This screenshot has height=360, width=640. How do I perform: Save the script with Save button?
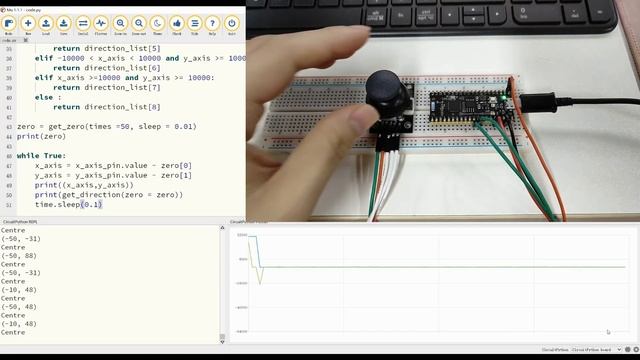coord(64,25)
